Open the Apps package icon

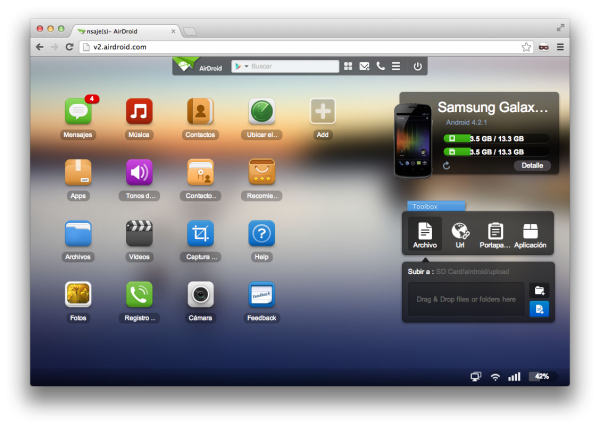coord(78,172)
